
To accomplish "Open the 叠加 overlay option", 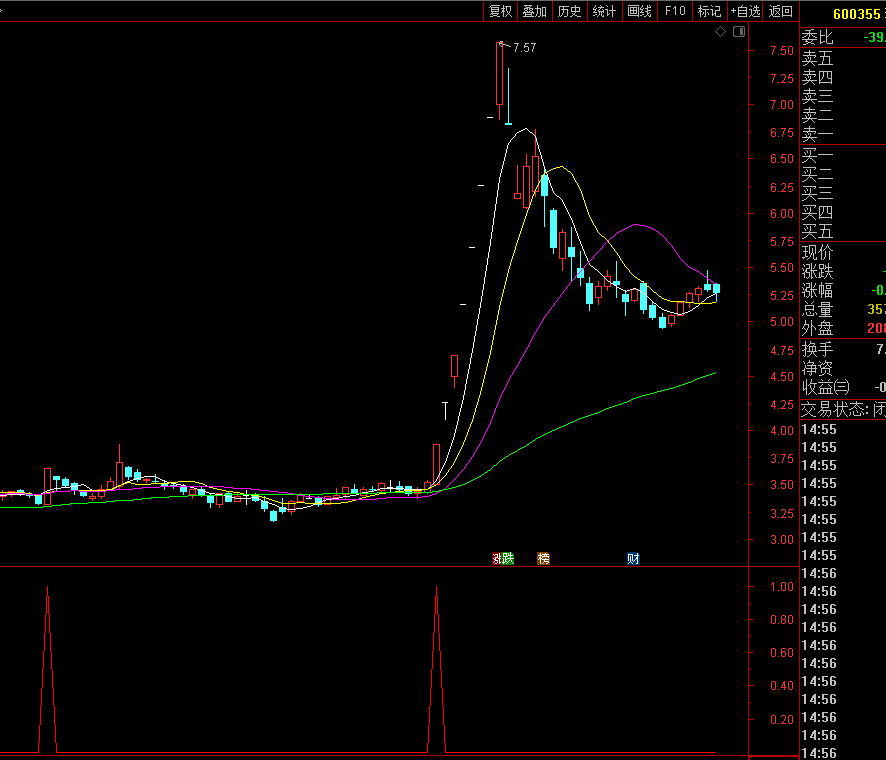I will (535, 11).
